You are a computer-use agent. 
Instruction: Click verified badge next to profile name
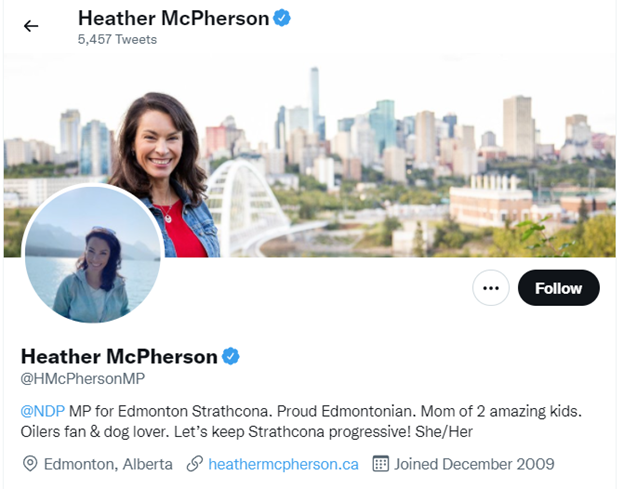(230, 356)
